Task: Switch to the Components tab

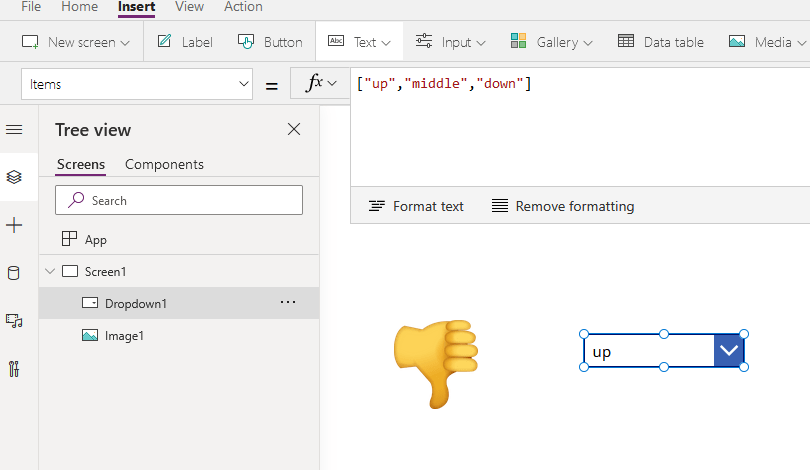Action: pyautogui.click(x=164, y=164)
